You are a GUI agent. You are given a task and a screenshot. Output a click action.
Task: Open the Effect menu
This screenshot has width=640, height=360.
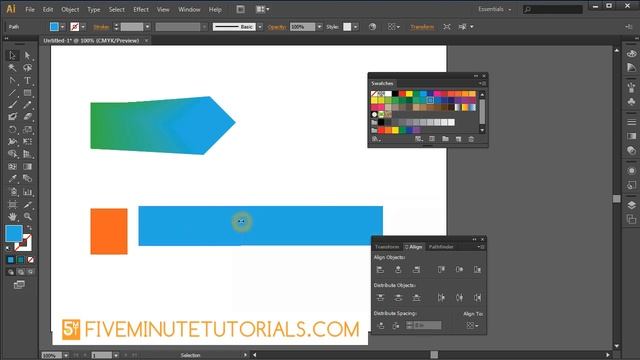point(141,9)
